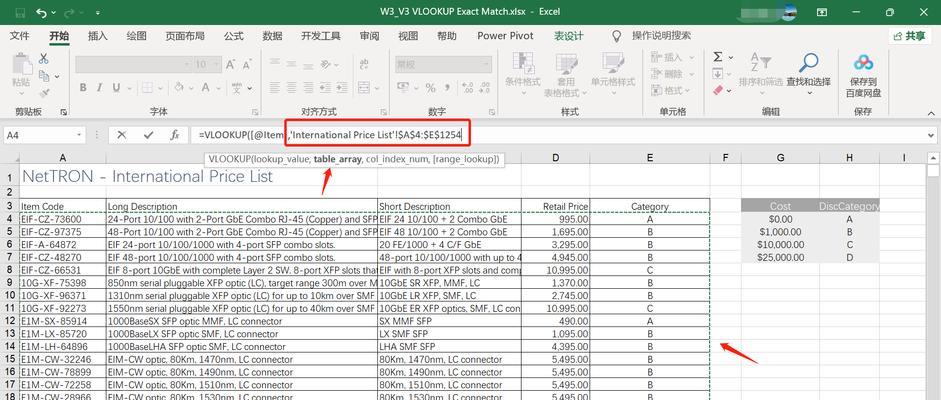The width and height of the screenshot is (941, 400).
Task: Switch to the Power Pivot tab
Action: pyautogui.click(x=505, y=36)
